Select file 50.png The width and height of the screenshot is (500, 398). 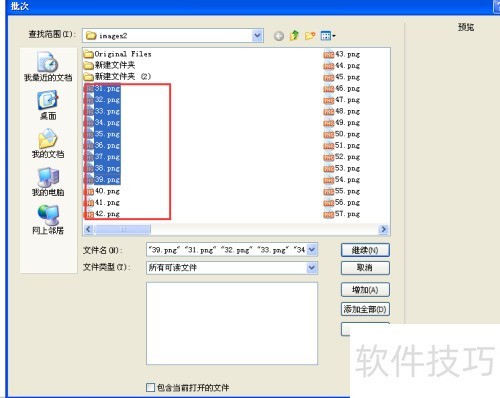[x=342, y=134]
